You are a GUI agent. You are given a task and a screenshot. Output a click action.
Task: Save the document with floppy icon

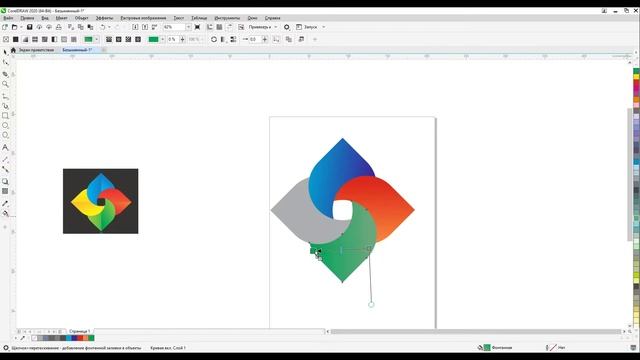pos(29,27)
